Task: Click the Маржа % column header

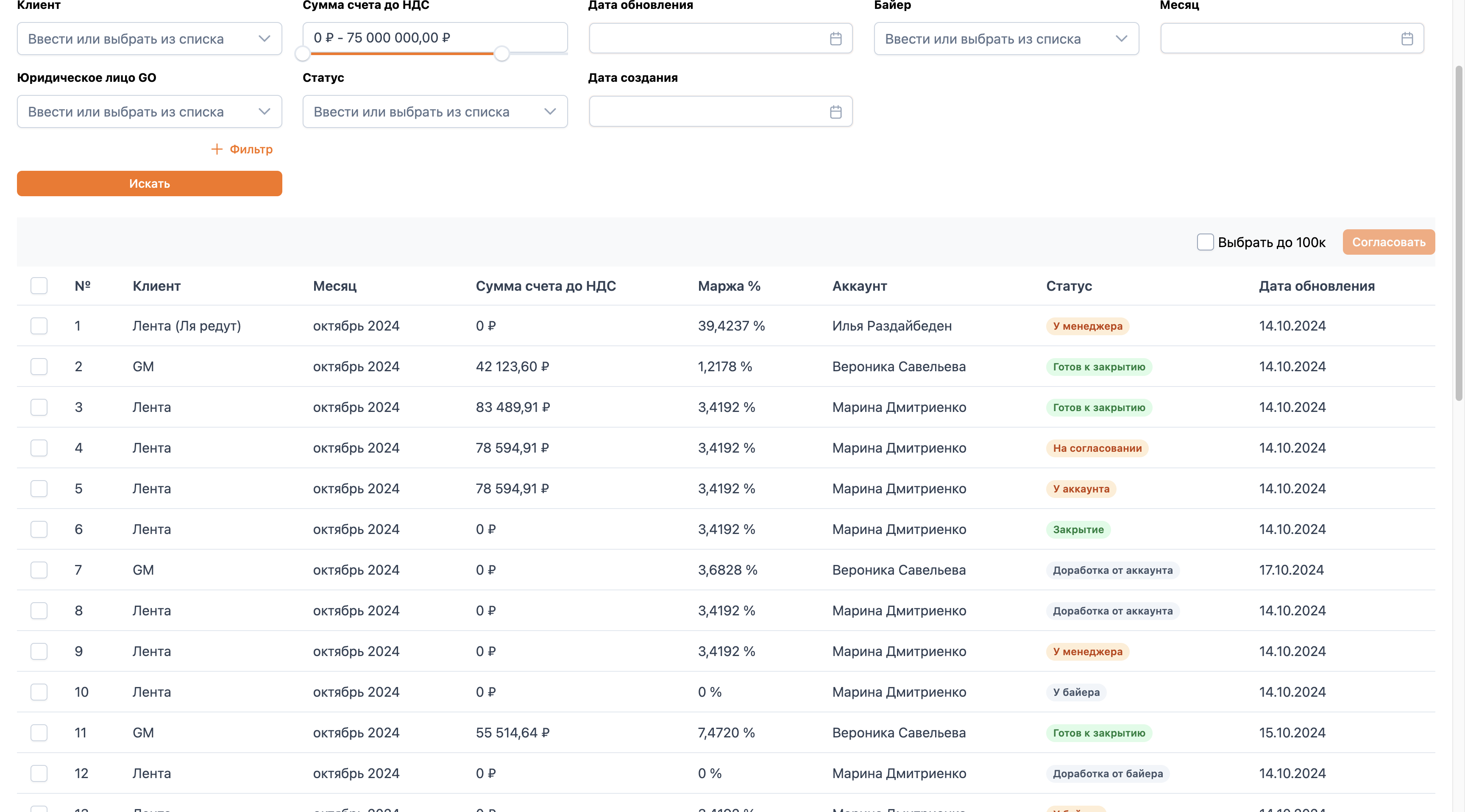Action: click(729, 286)
